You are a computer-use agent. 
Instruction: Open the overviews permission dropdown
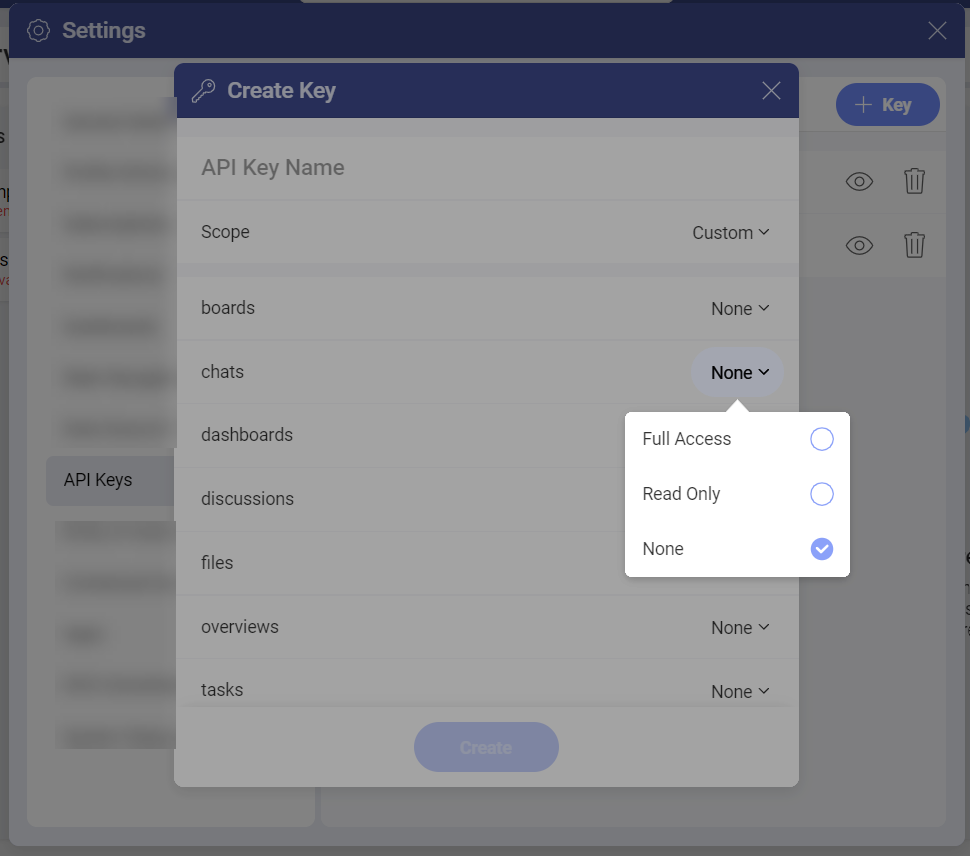click(x=740, y=628)
